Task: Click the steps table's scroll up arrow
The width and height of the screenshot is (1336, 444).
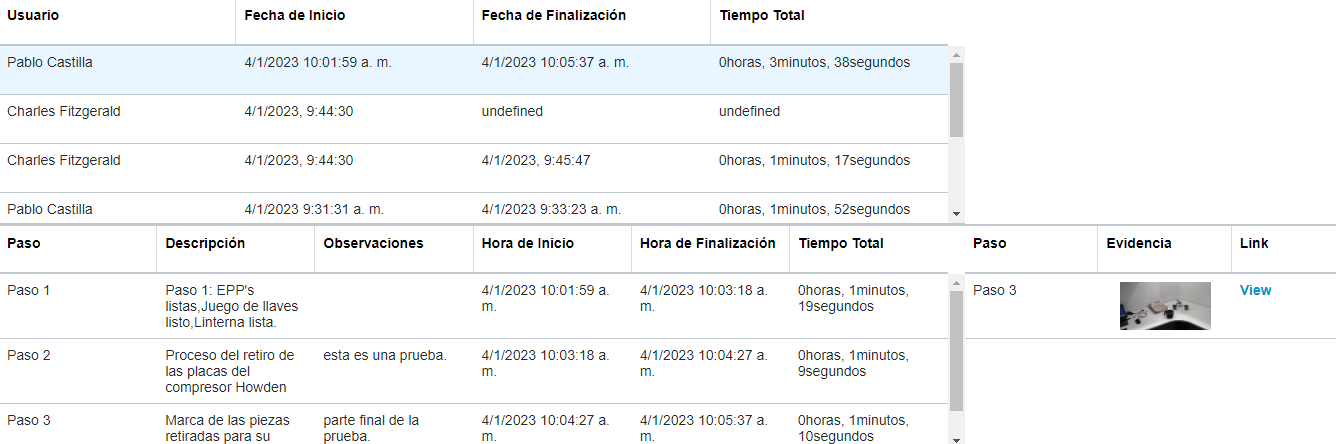Action: [956, 282]
